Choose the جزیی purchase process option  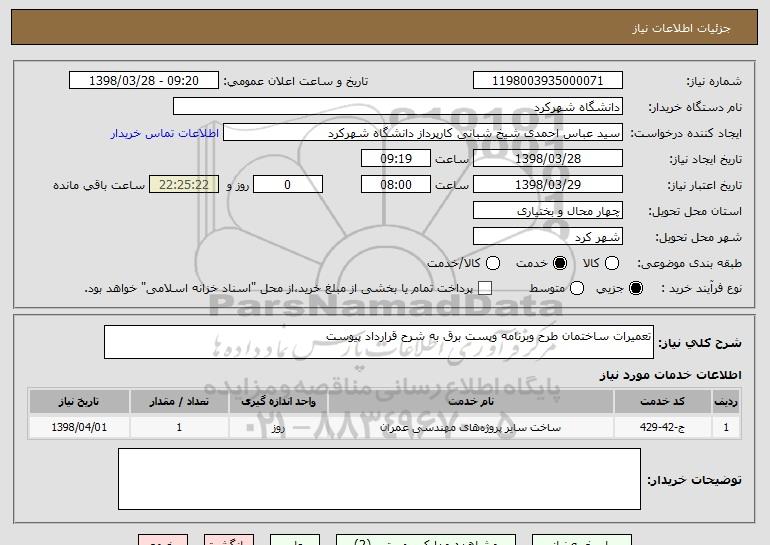coord(635,288)
